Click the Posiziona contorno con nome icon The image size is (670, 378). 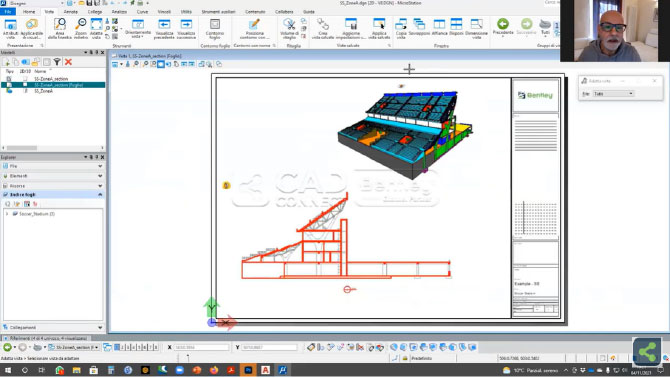(x=255, y=29)
